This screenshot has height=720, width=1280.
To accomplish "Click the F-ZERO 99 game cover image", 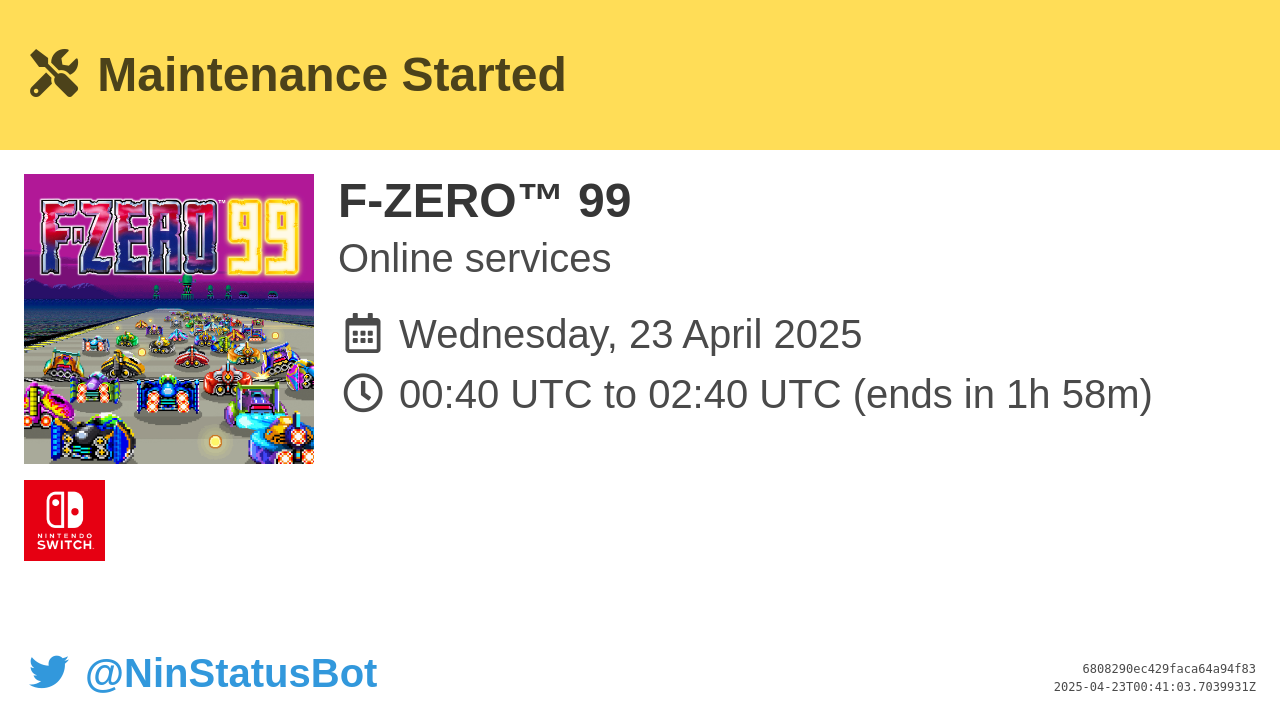I will pyautogui.click(x=169, y=319).
